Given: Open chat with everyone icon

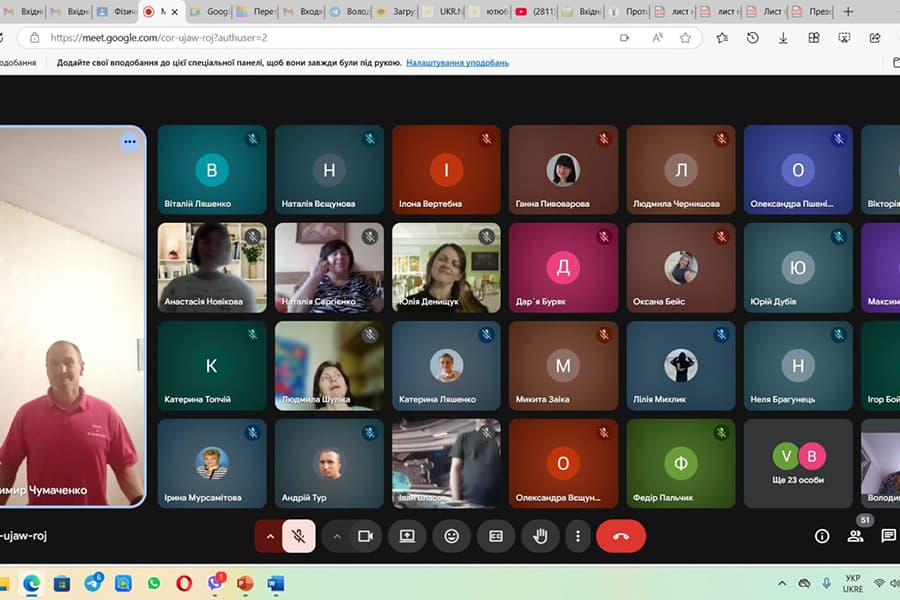Looking at the screenshot, I should tap(889, 536).
